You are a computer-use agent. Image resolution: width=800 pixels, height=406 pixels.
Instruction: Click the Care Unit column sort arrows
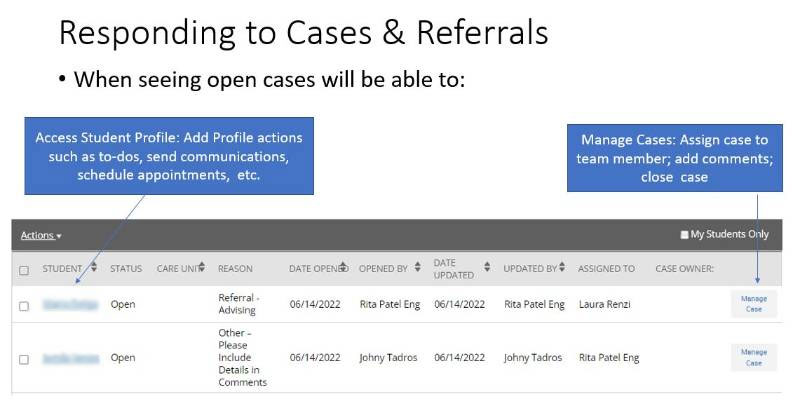tap(201, 268)
